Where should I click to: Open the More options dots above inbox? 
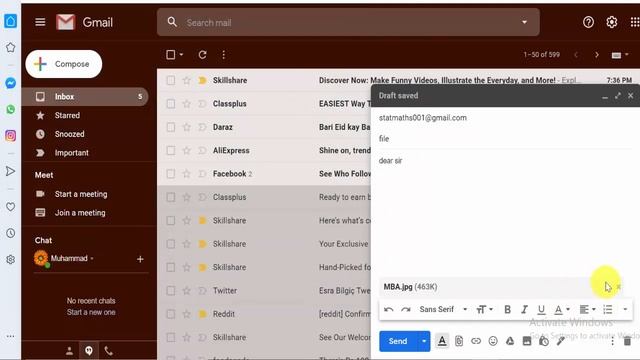point(224,55)
